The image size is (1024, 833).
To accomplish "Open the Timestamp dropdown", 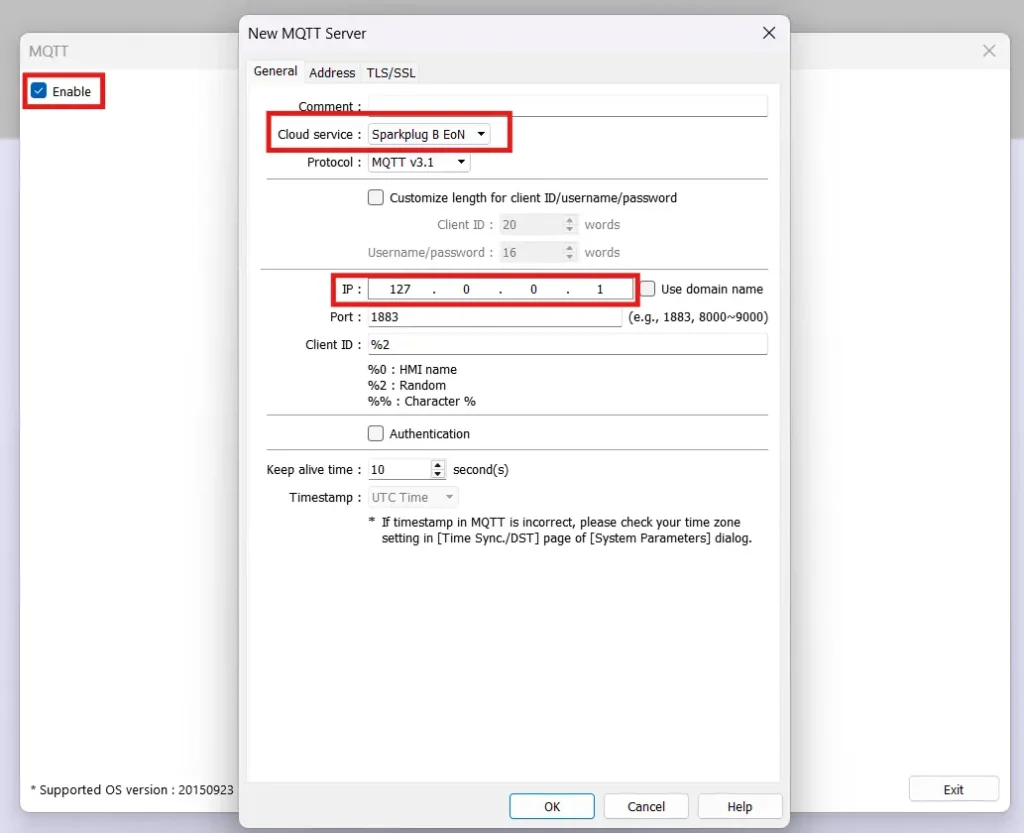I will tap(447, 497).
